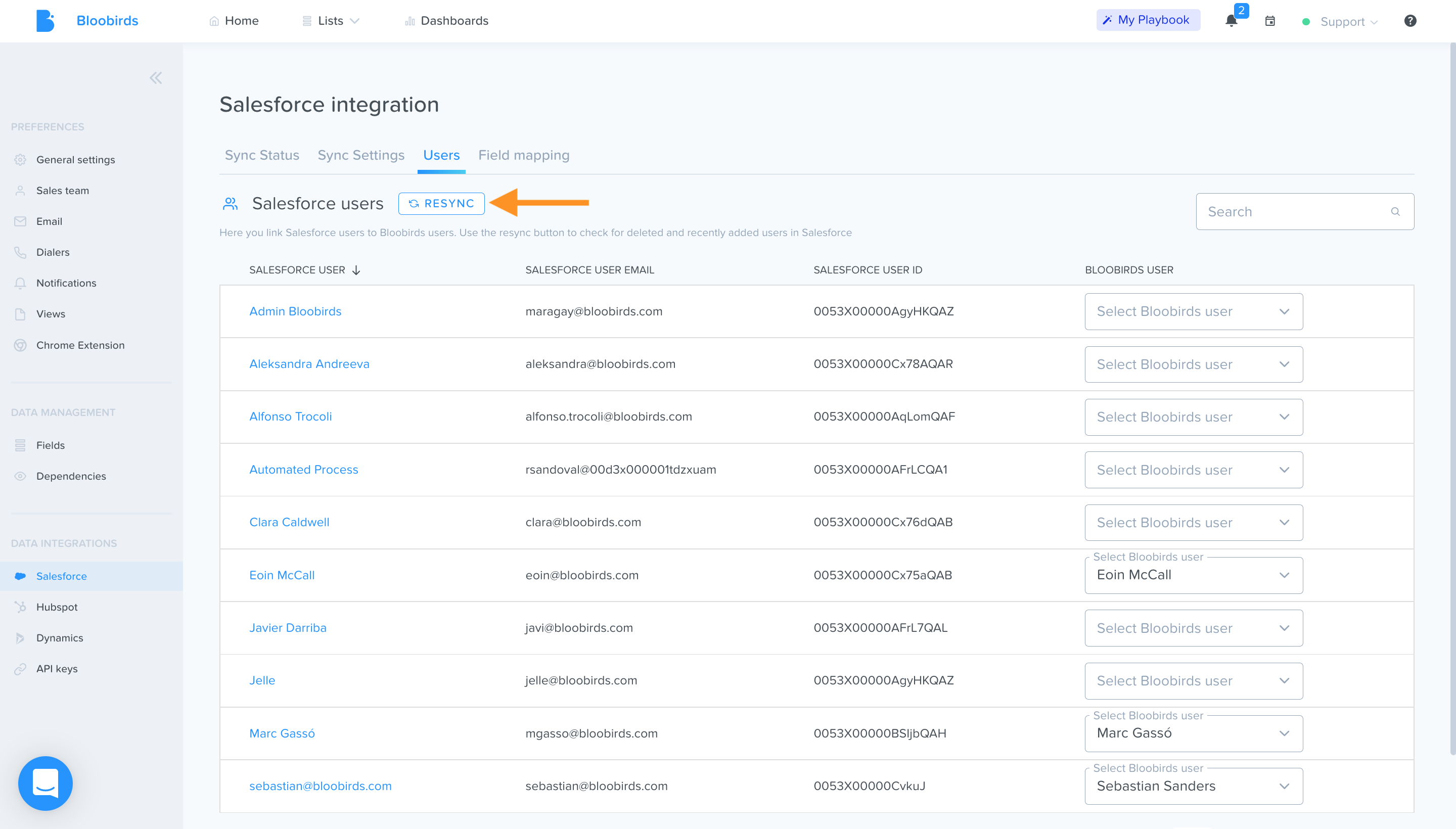Open the Aleksandra Andreeva user link

tap(309, 364)
